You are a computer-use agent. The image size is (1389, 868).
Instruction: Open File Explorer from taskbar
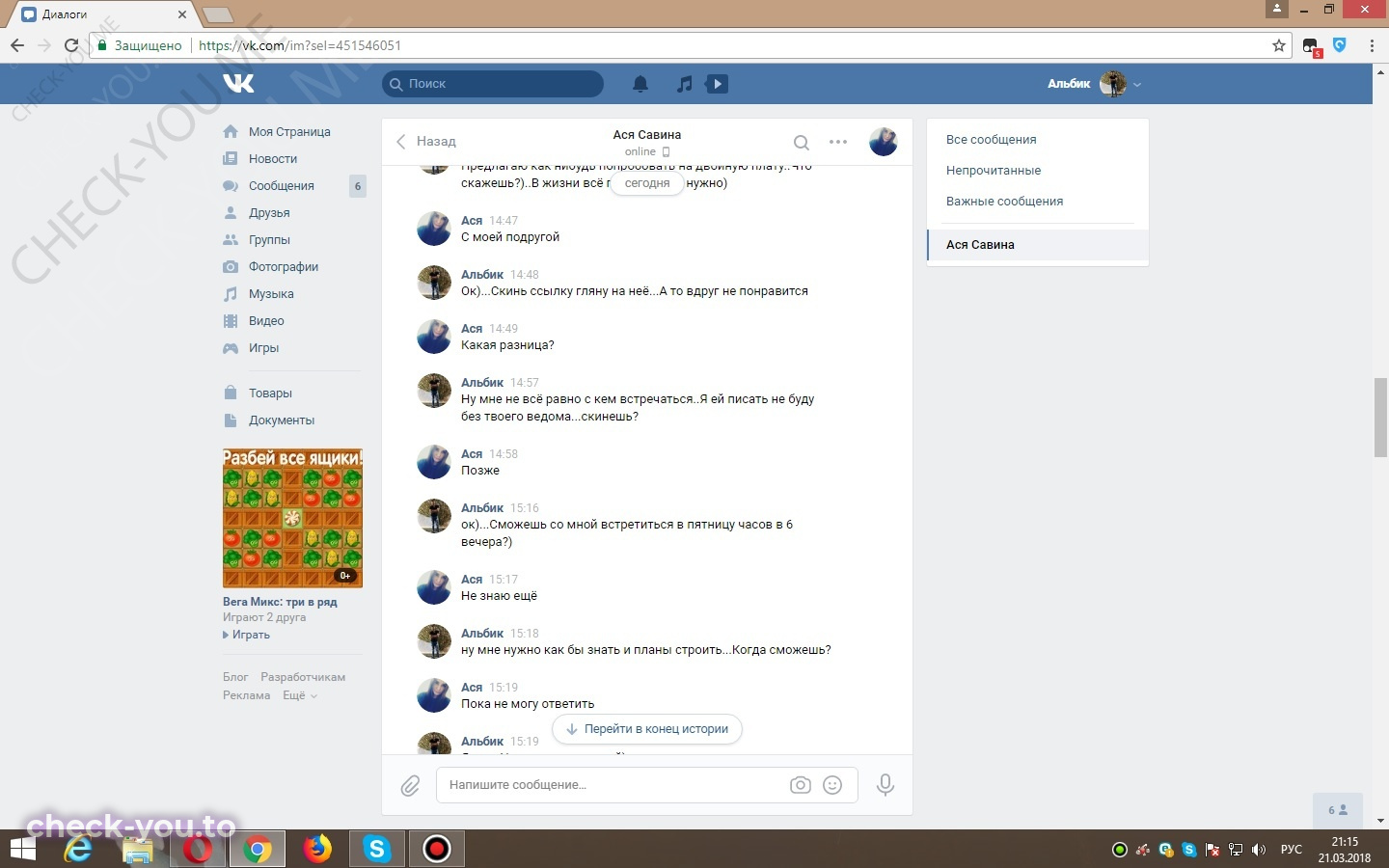pyautogui.click(x=138, y=850)
